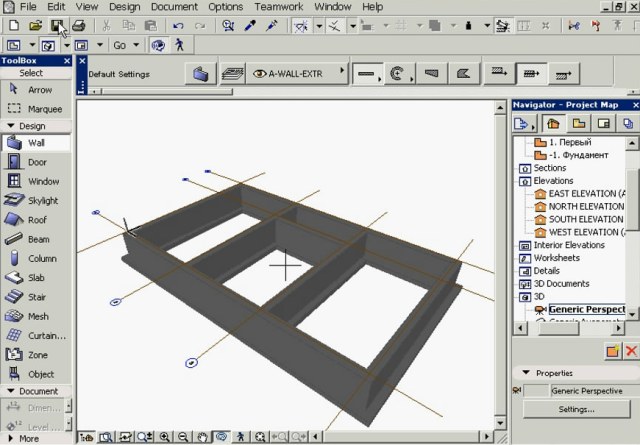
Task: Open the Teamwork menu
Action: [x=279, y=6]
